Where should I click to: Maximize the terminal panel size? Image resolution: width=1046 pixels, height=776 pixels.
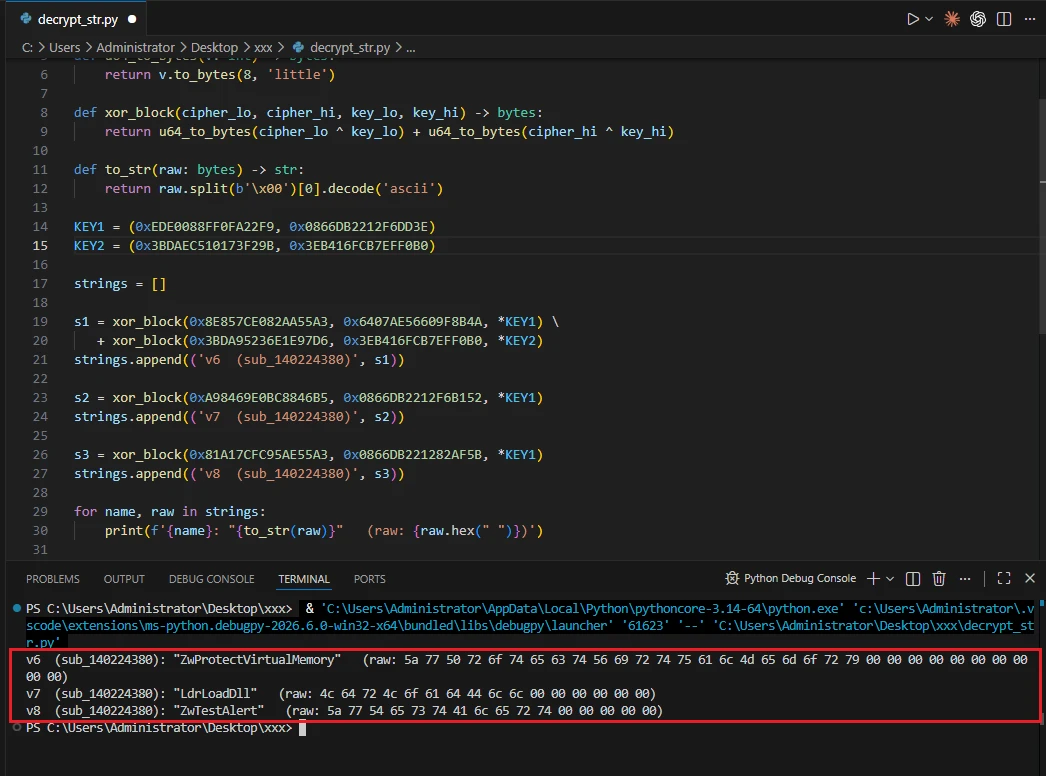(1004, 578)
